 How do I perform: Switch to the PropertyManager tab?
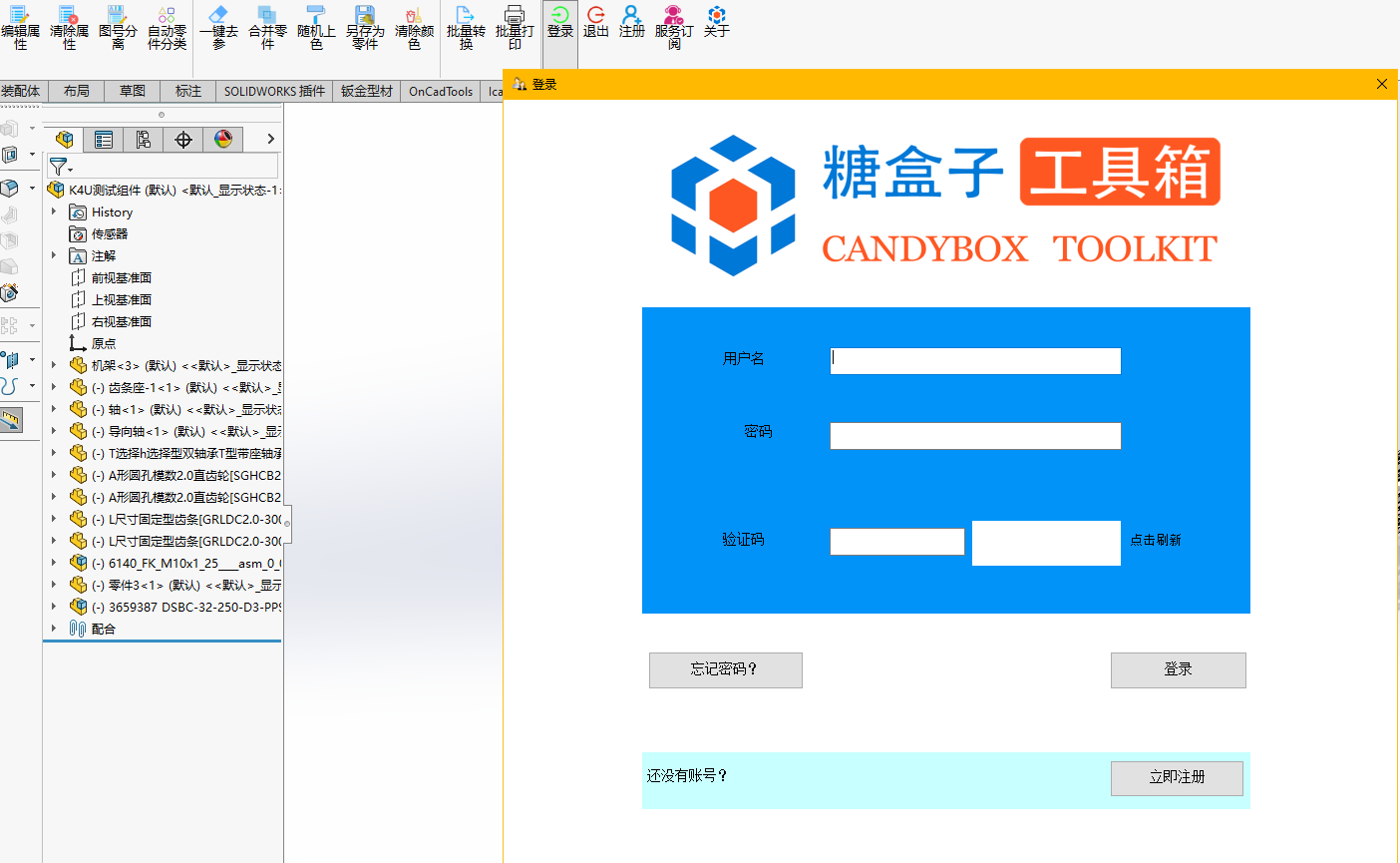pyautogui.click(x=104, y=140)
